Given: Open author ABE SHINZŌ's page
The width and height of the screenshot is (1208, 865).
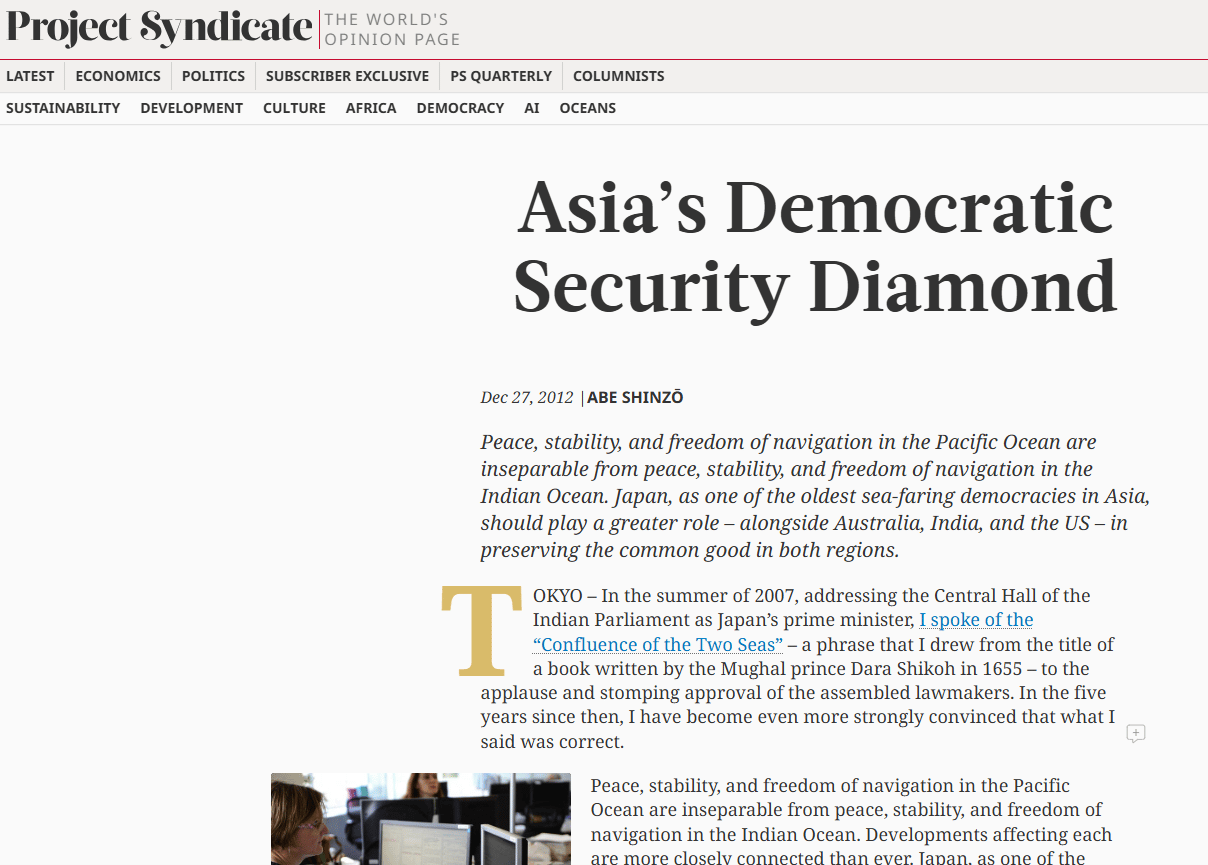Looking at the screenshot, I should click(635, 398).
